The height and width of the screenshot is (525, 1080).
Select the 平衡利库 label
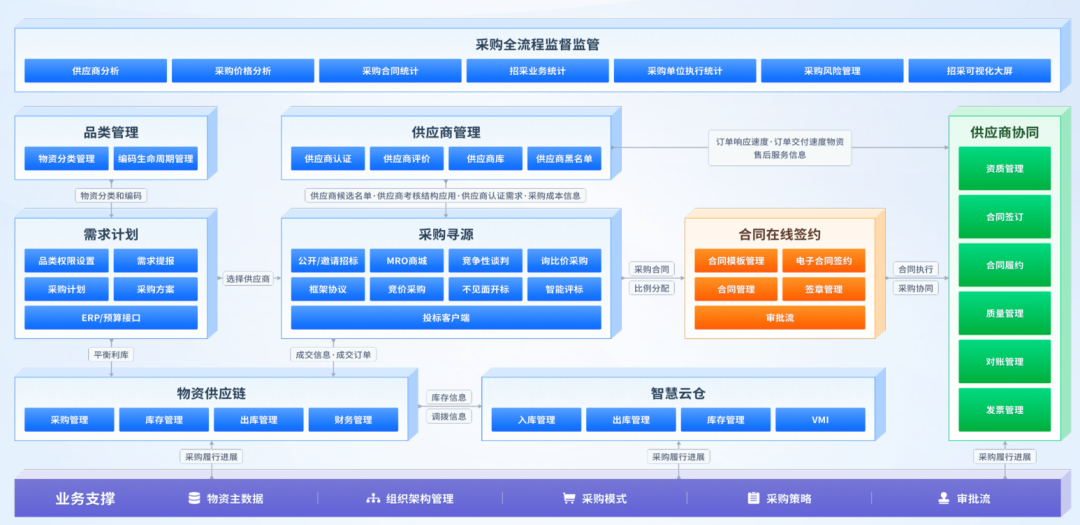[x=111, y=355]
